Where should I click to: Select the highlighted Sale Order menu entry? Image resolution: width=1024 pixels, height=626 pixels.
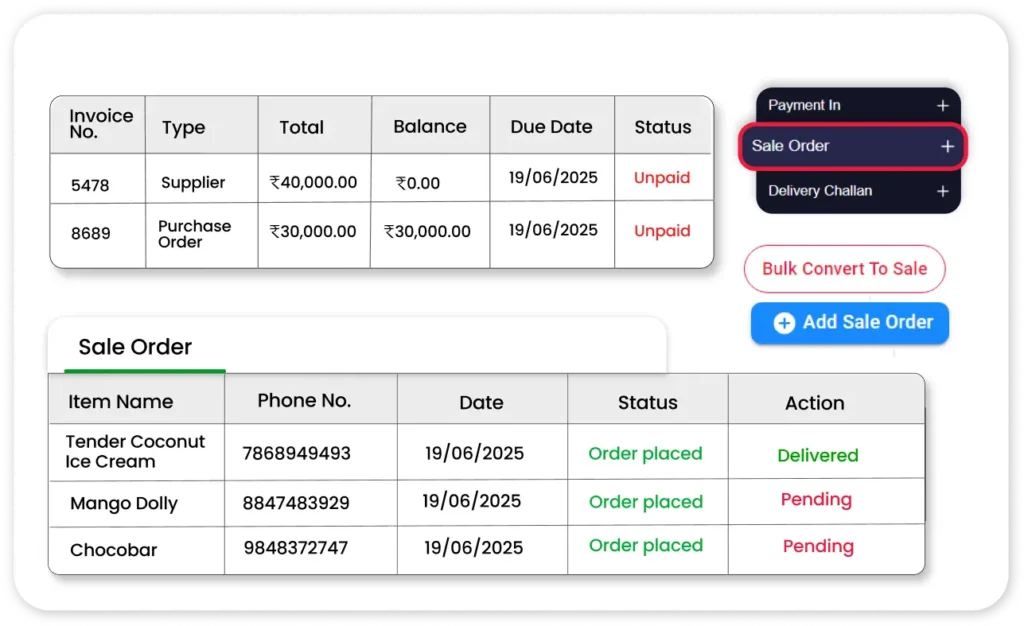point(791,146)
